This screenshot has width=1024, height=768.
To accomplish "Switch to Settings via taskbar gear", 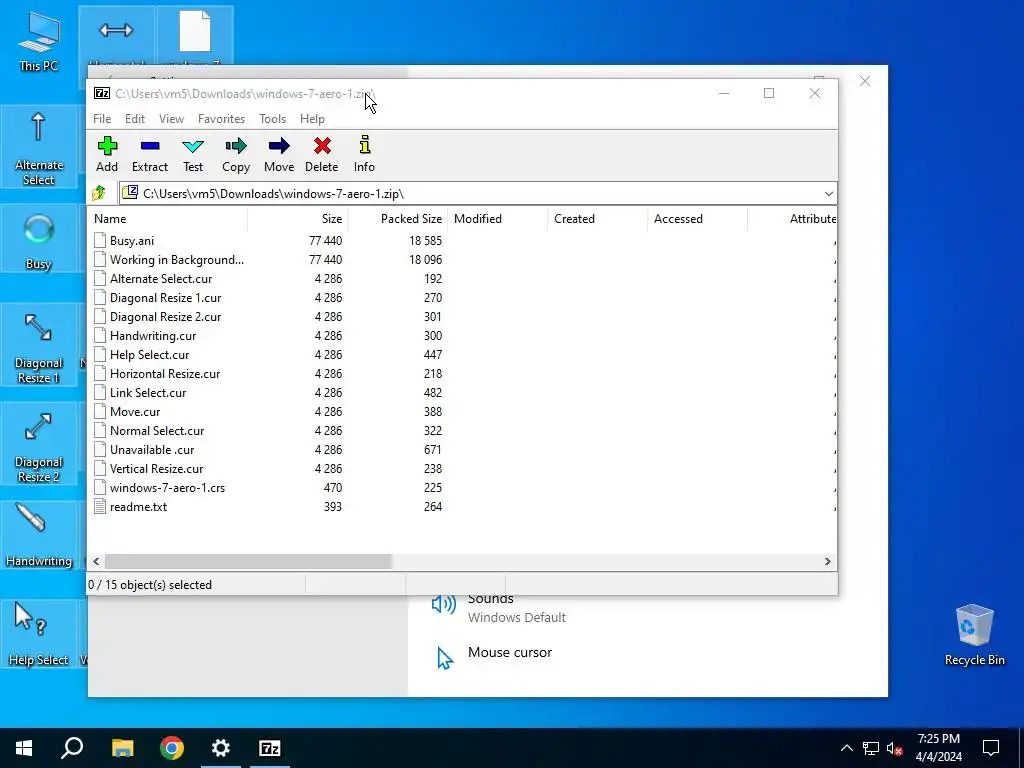I will (221, 748).
